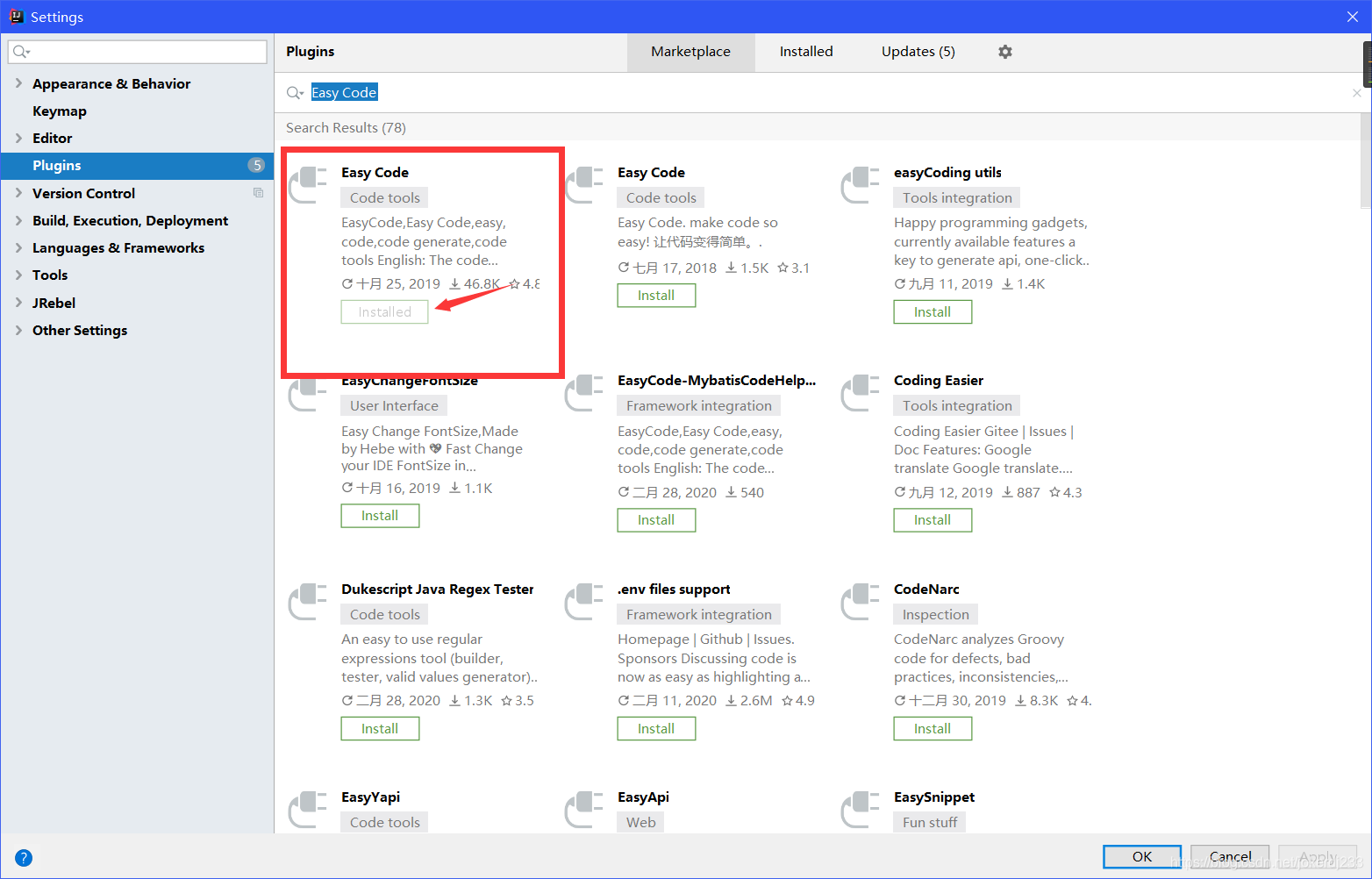The width and height of the screenshot is (1372, 879).
Task: Click the plugin search field
Action: point(822,93)
